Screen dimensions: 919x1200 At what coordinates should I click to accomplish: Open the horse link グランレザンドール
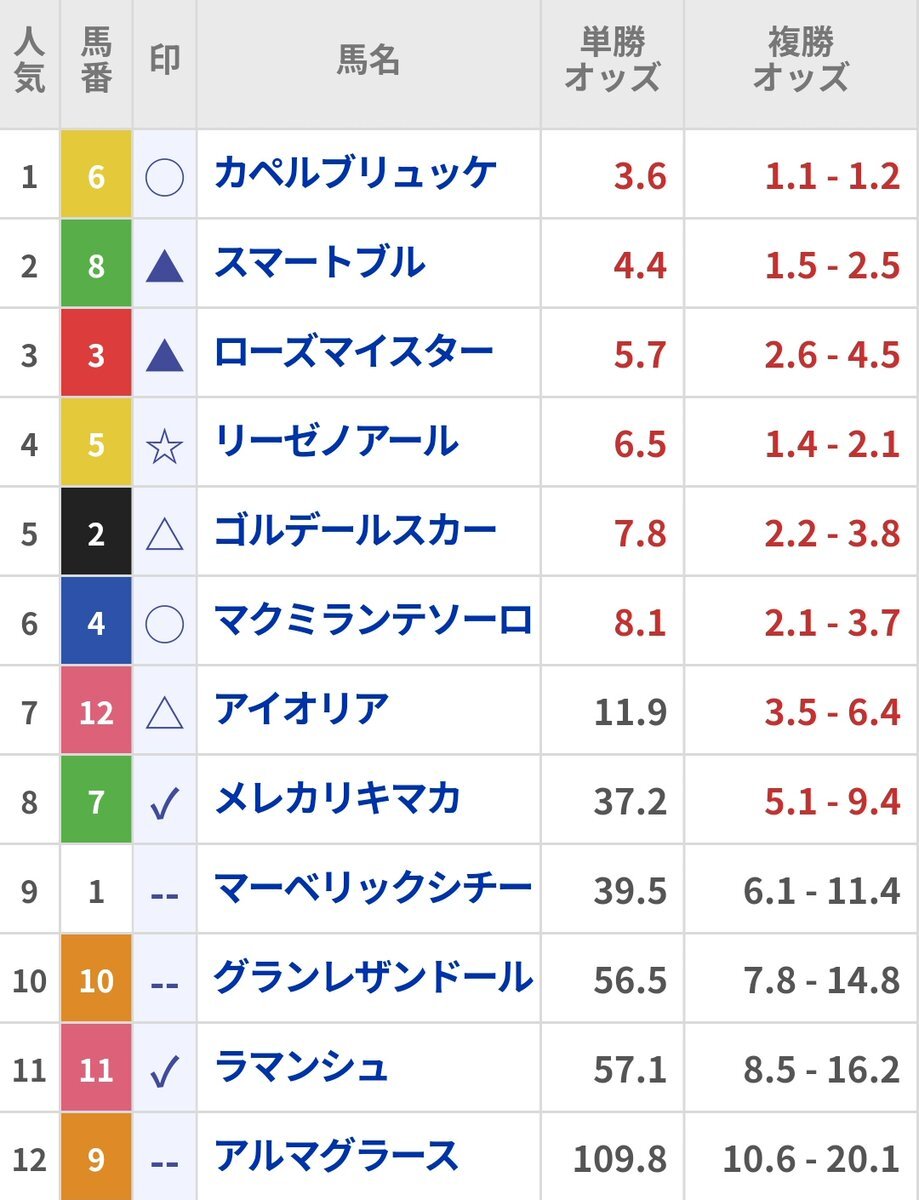click(x=373, y=977)
